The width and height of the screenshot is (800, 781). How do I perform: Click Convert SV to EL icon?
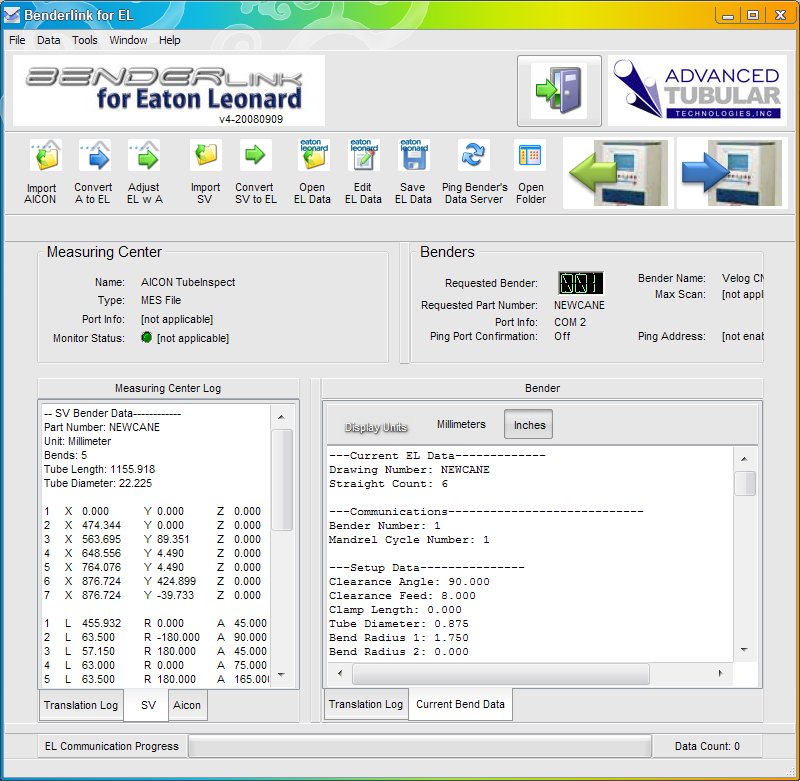[x=255, y=156]
